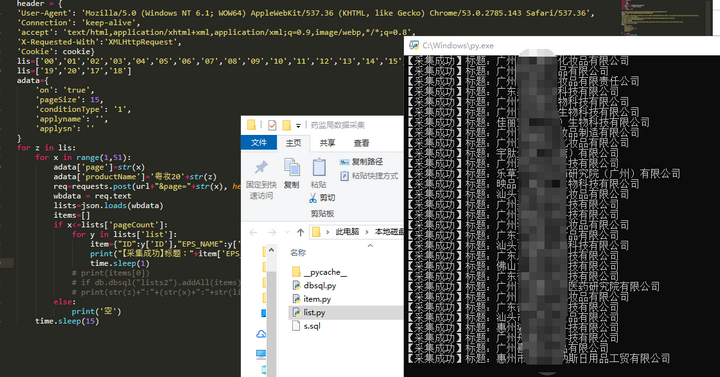
Task: Click the s.sql file name
Action: tap(312, 326)
